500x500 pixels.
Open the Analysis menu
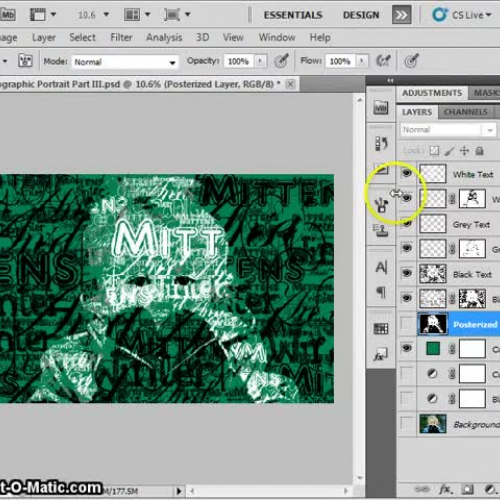click(164, 38)
